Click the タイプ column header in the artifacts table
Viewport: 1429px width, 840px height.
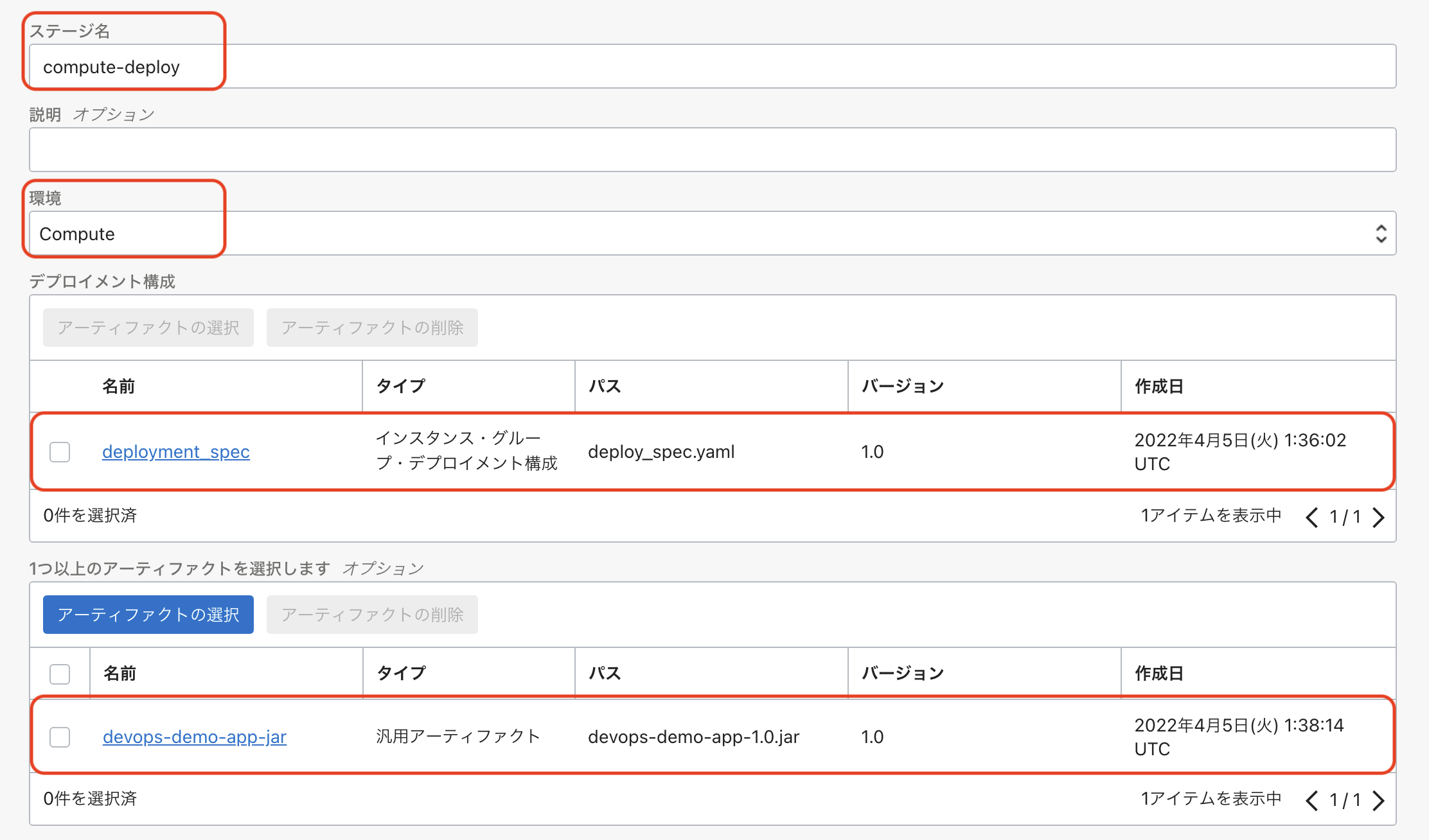(x=401, y=674)
